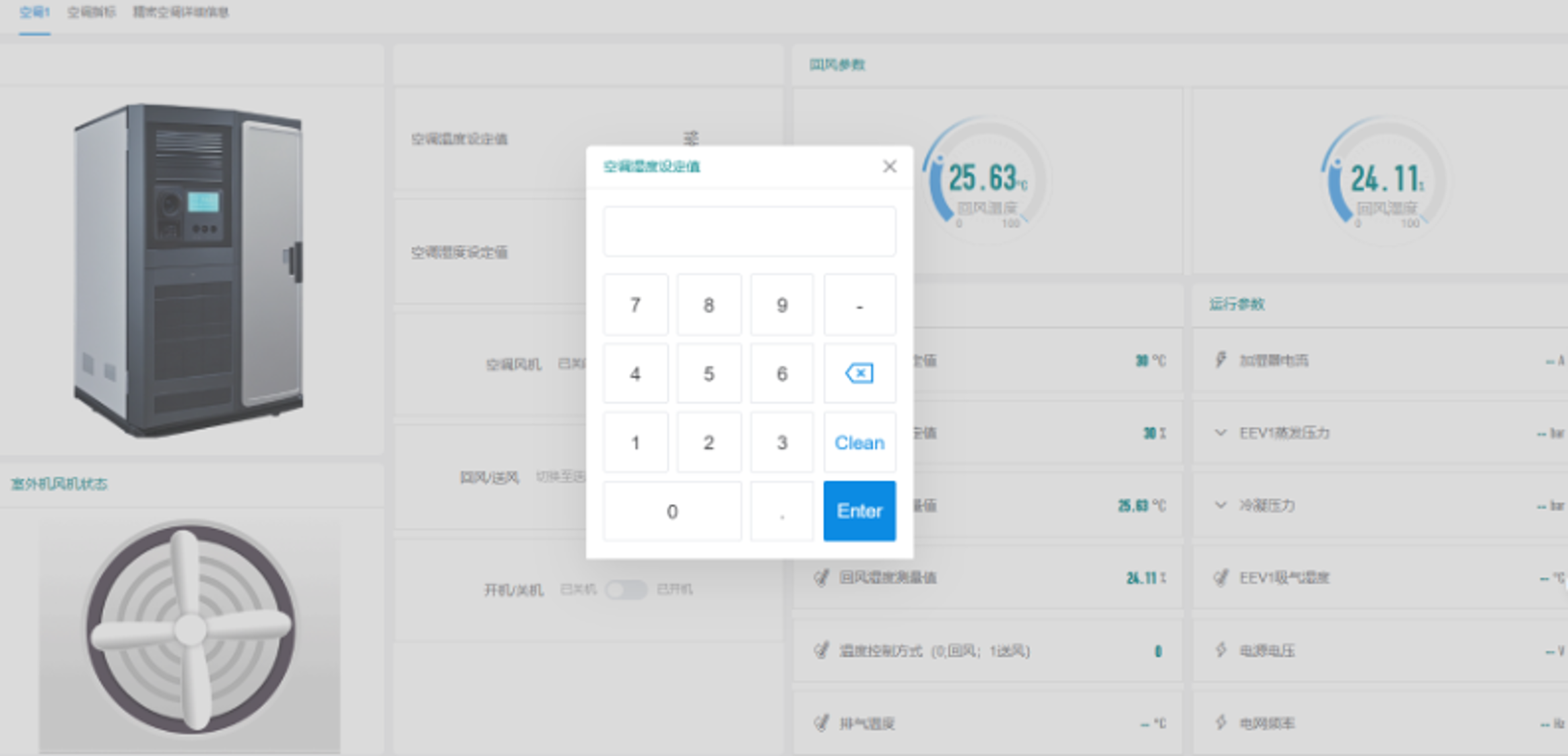Click the 30 ℃ setpoint value
The height and width of the screenshot is (756, 1568).
pos(1150,361)
